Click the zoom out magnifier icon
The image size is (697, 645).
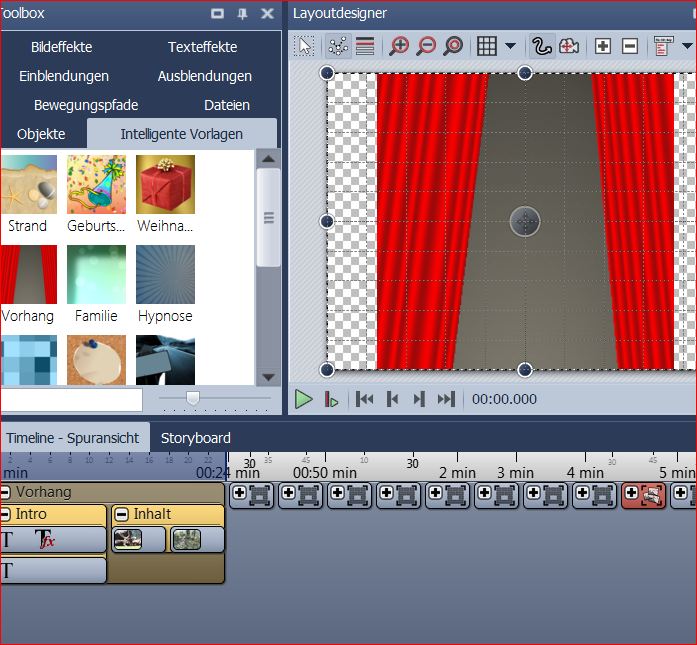(x=426, y=46)
